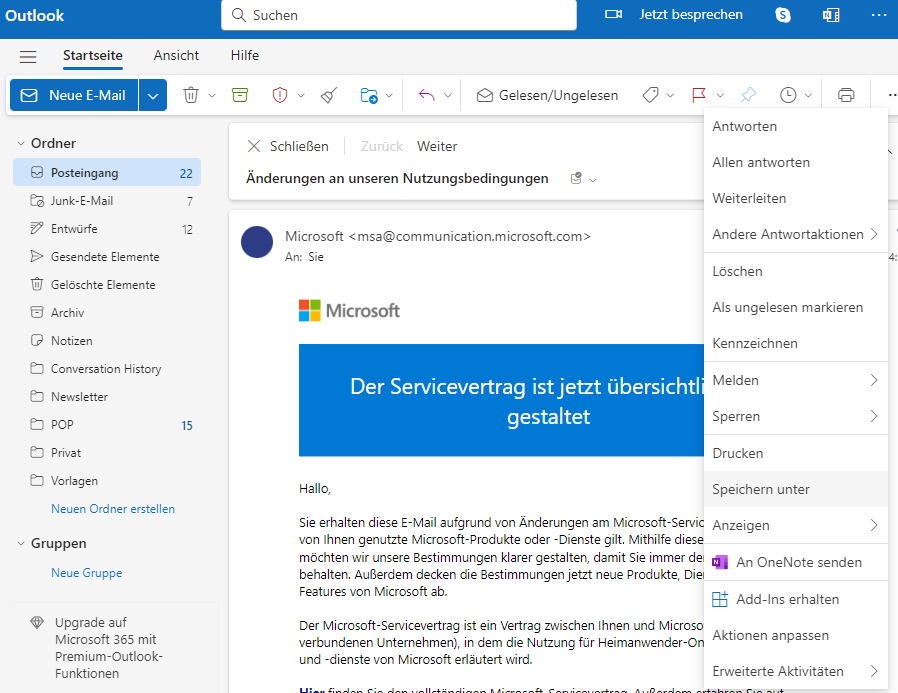Open the Hilfe tab
The image size is (898, 693).
tap(245, 56)
